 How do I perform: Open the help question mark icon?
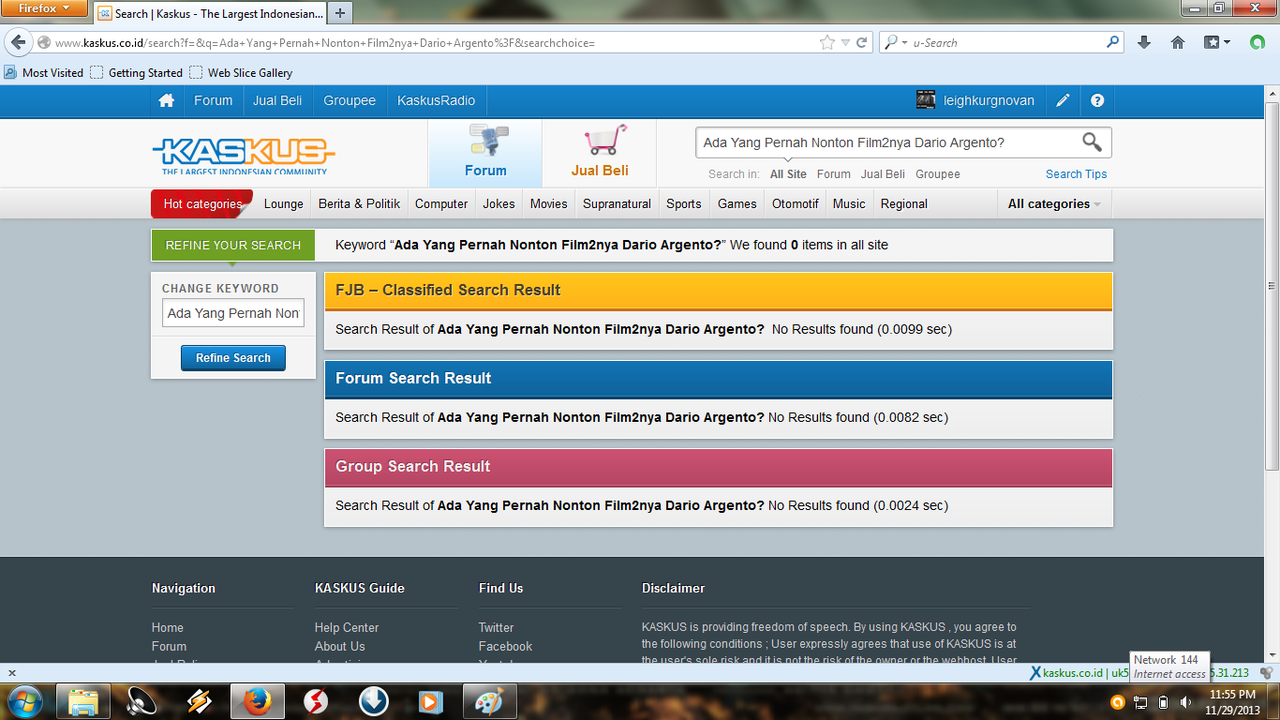tap(1097, 101)
